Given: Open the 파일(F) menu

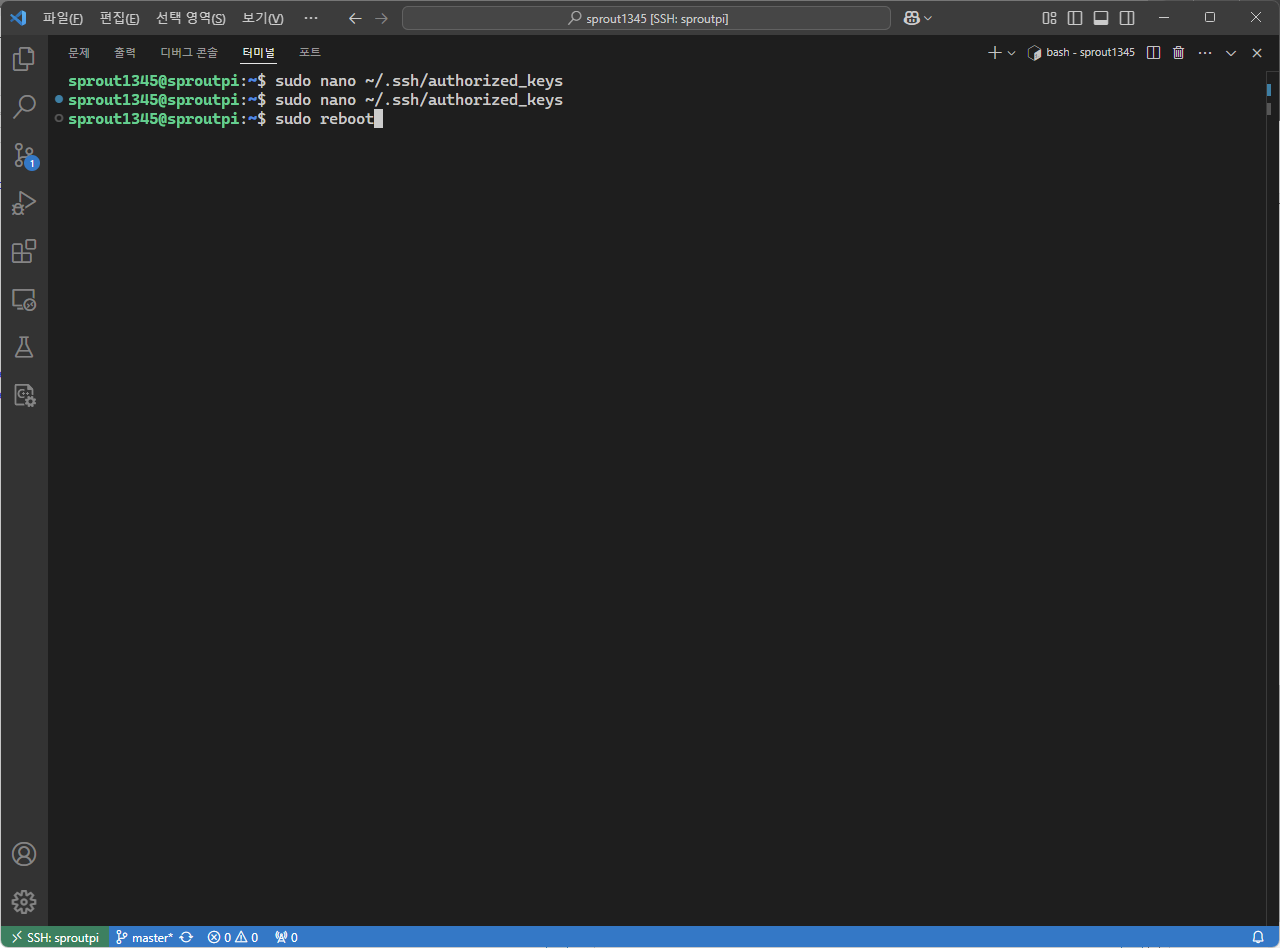Looking at the screenshot, I should [x=63, y=18].
